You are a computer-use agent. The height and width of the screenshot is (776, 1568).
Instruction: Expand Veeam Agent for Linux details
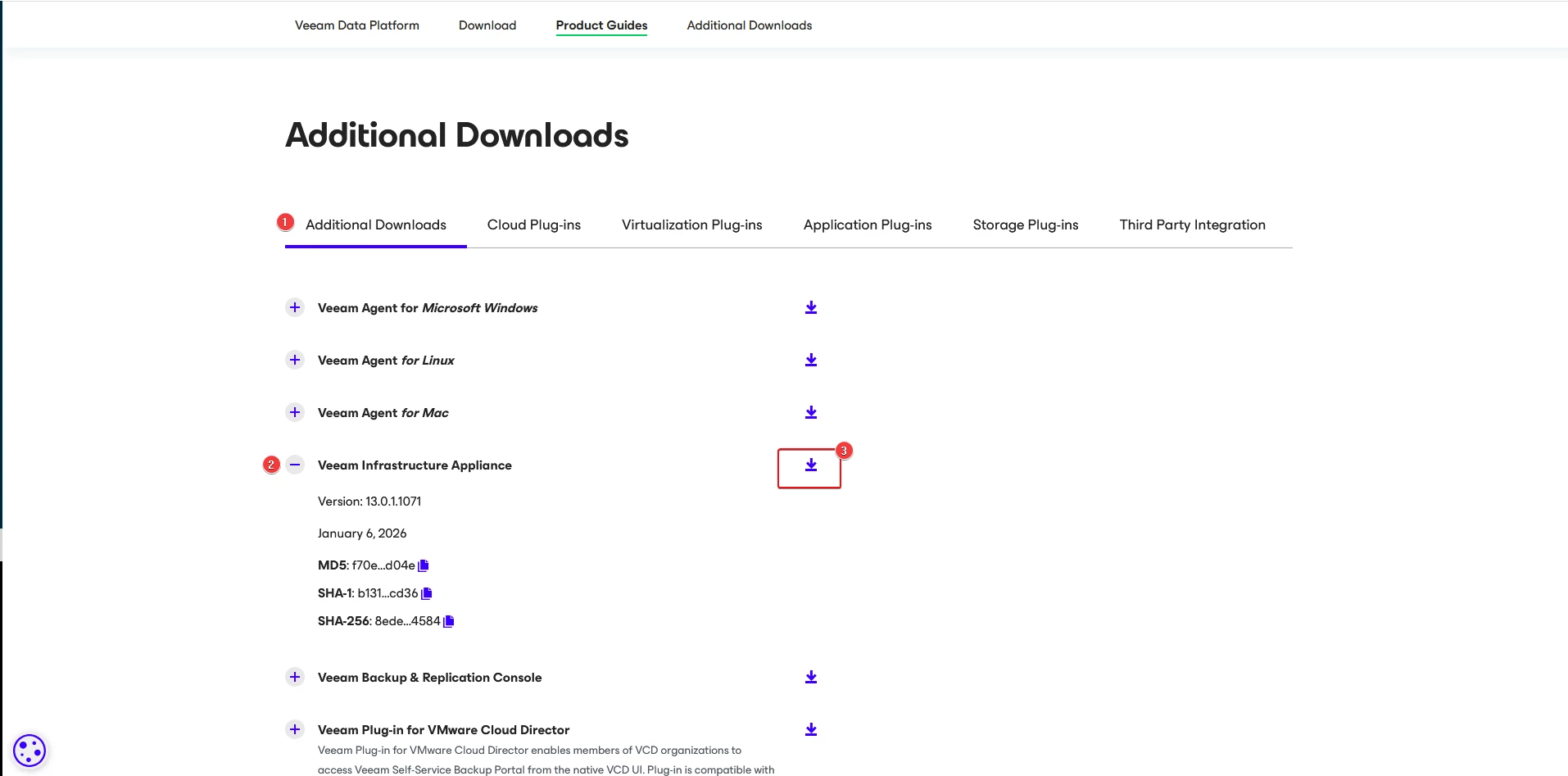(x=295, y=360)
